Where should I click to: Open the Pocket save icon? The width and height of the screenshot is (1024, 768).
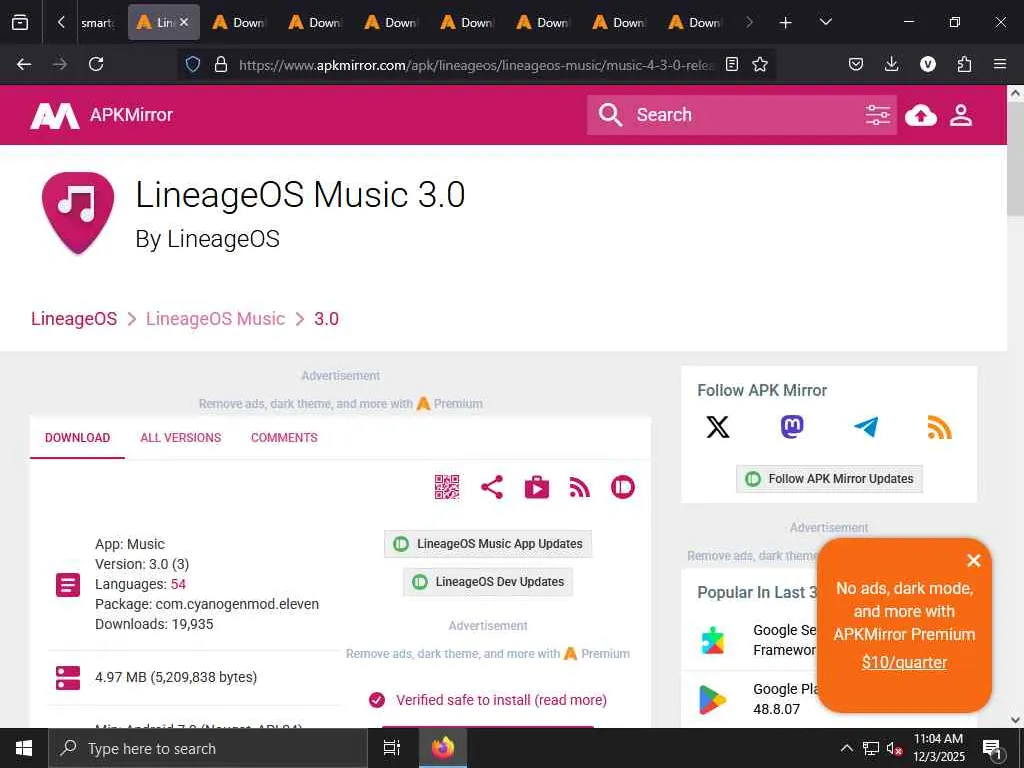(856, 64)
